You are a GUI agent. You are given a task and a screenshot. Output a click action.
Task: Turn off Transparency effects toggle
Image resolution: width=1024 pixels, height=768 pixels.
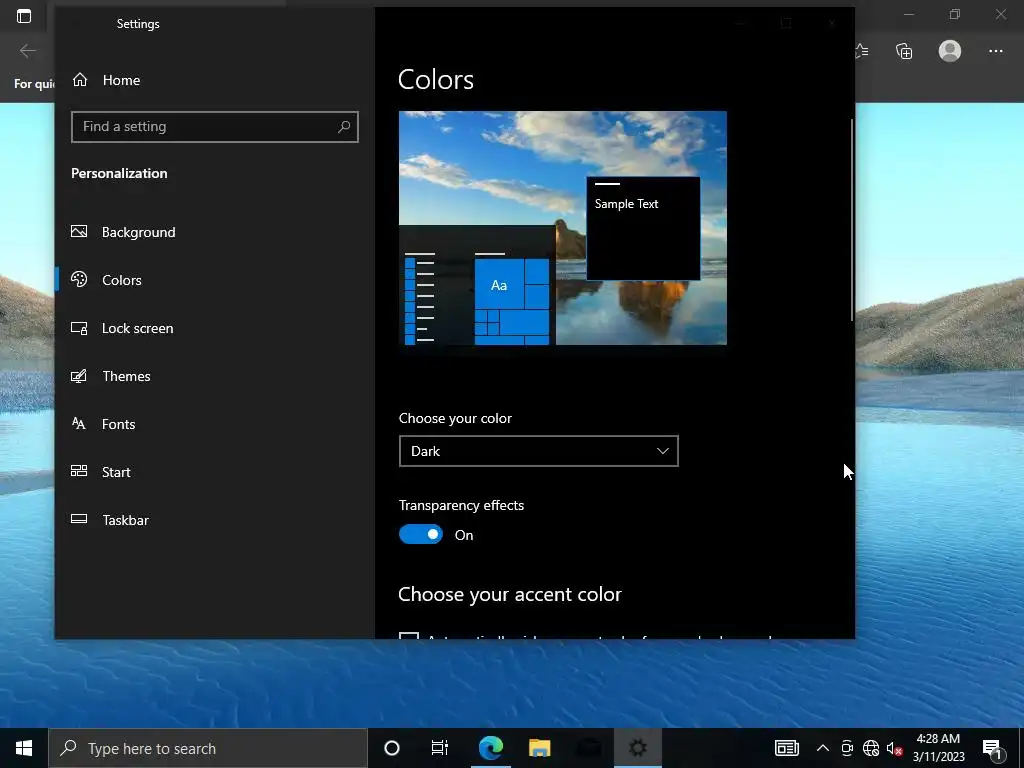click(421, 535)
